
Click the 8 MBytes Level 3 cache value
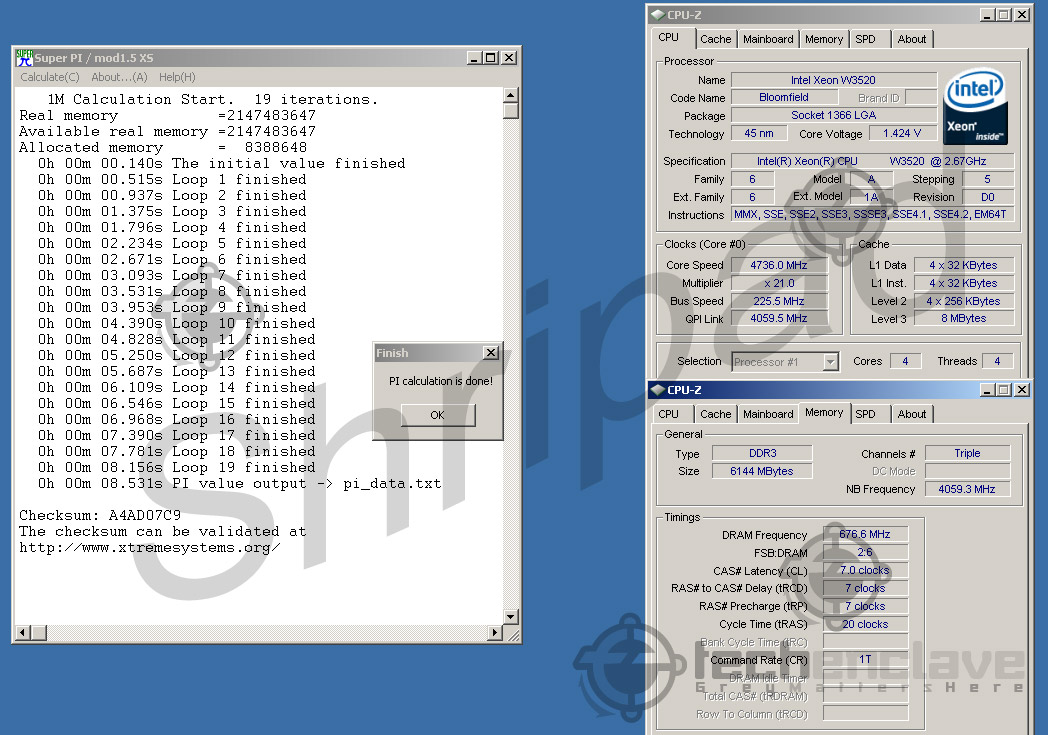(x=964, y=319)
